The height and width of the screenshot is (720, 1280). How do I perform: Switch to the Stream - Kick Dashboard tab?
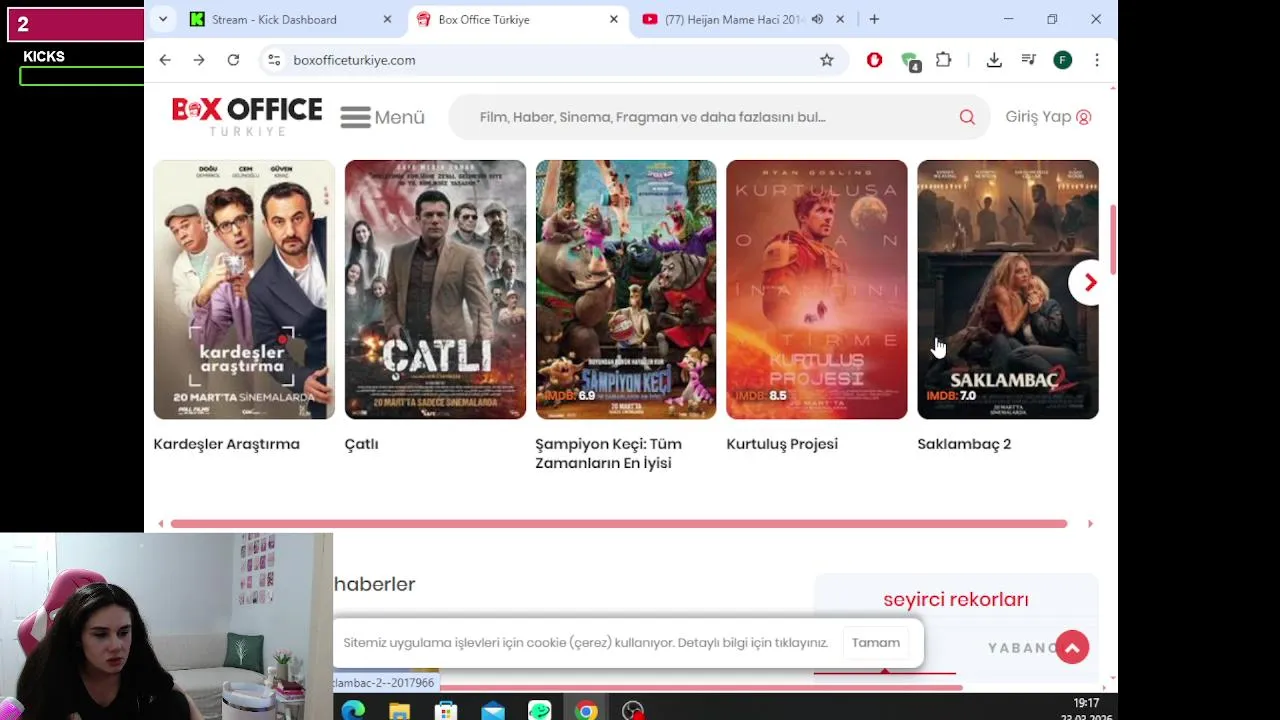[x=274, y=19]
